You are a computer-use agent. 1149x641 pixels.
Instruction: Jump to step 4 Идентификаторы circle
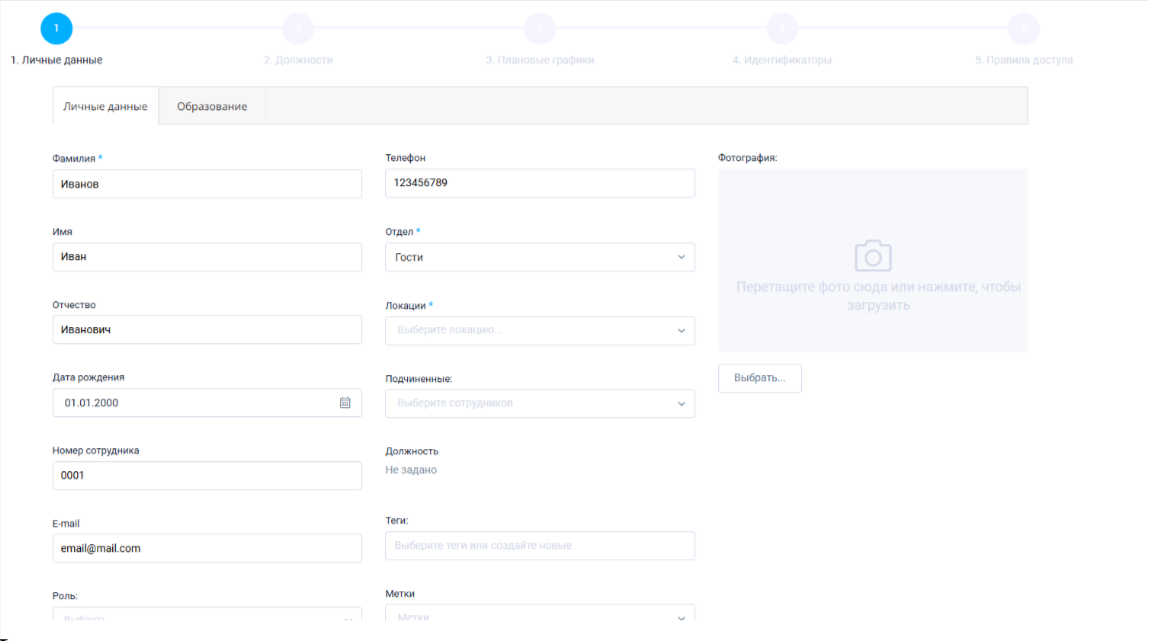(782, 28)
